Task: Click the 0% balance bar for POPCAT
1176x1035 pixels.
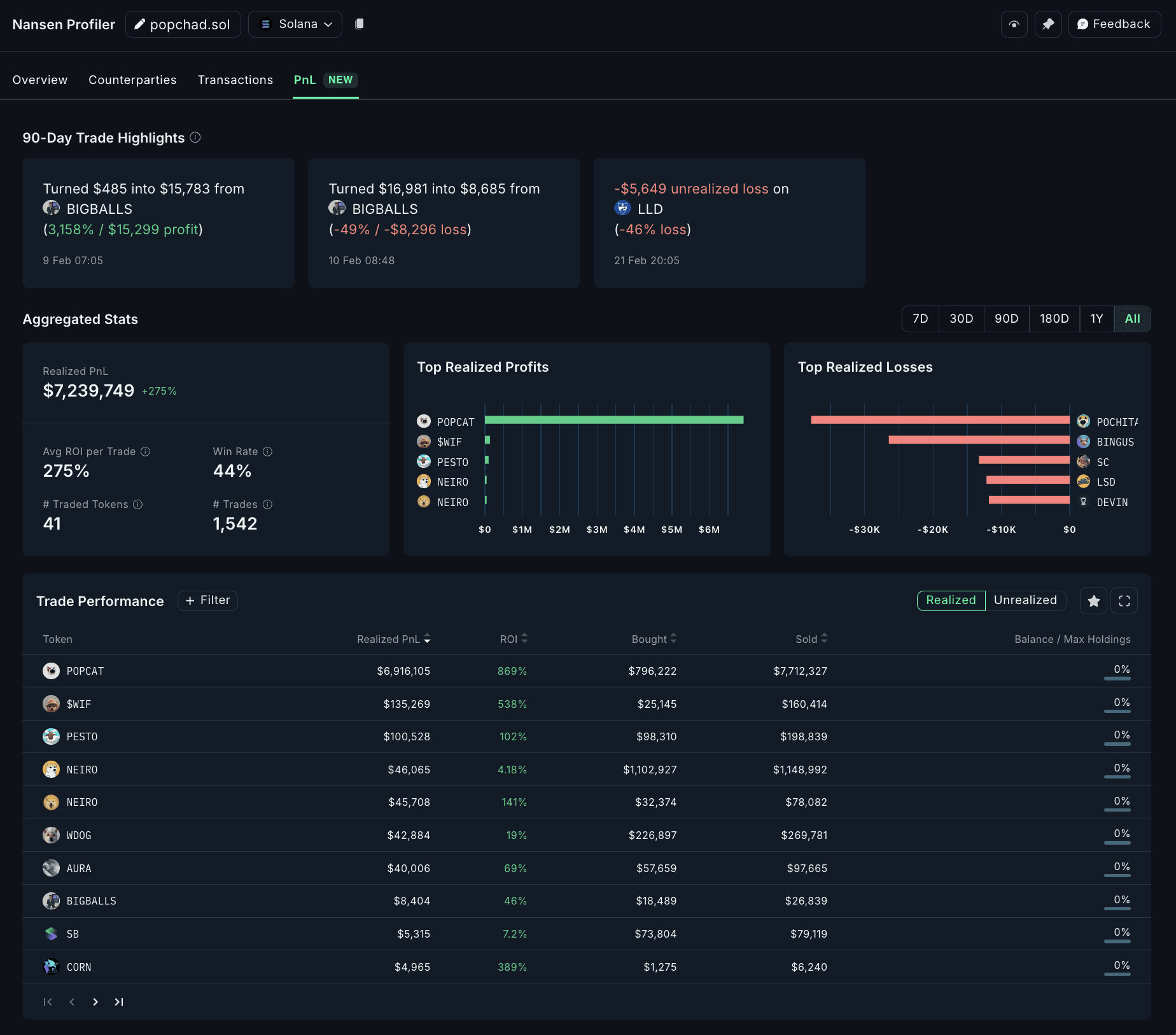Action: [1117, 679]
